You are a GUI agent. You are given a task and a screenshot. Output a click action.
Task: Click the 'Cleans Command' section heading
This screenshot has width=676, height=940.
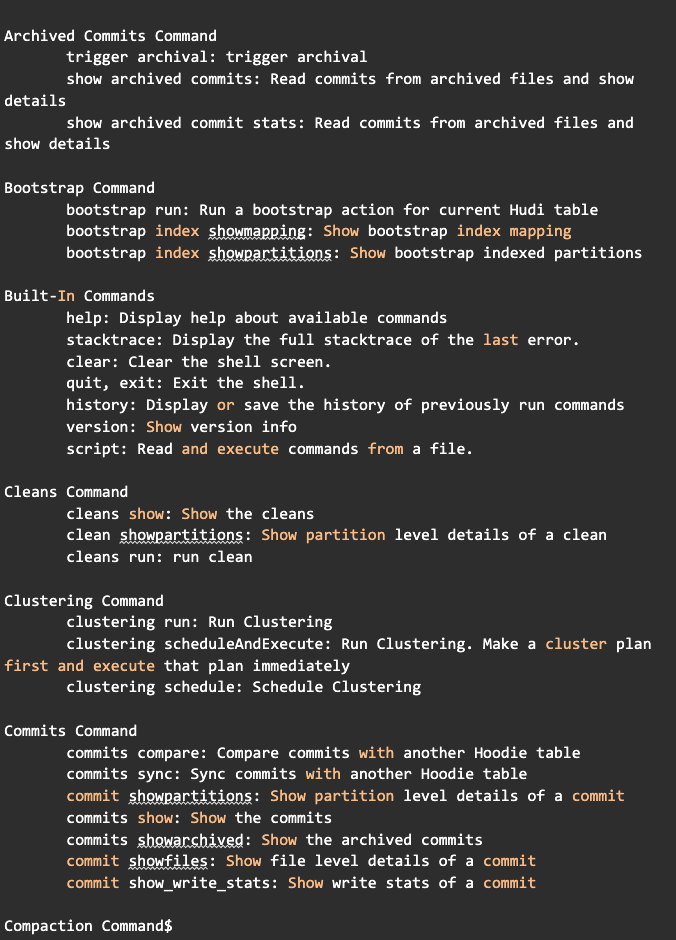[x=66, y=492]
